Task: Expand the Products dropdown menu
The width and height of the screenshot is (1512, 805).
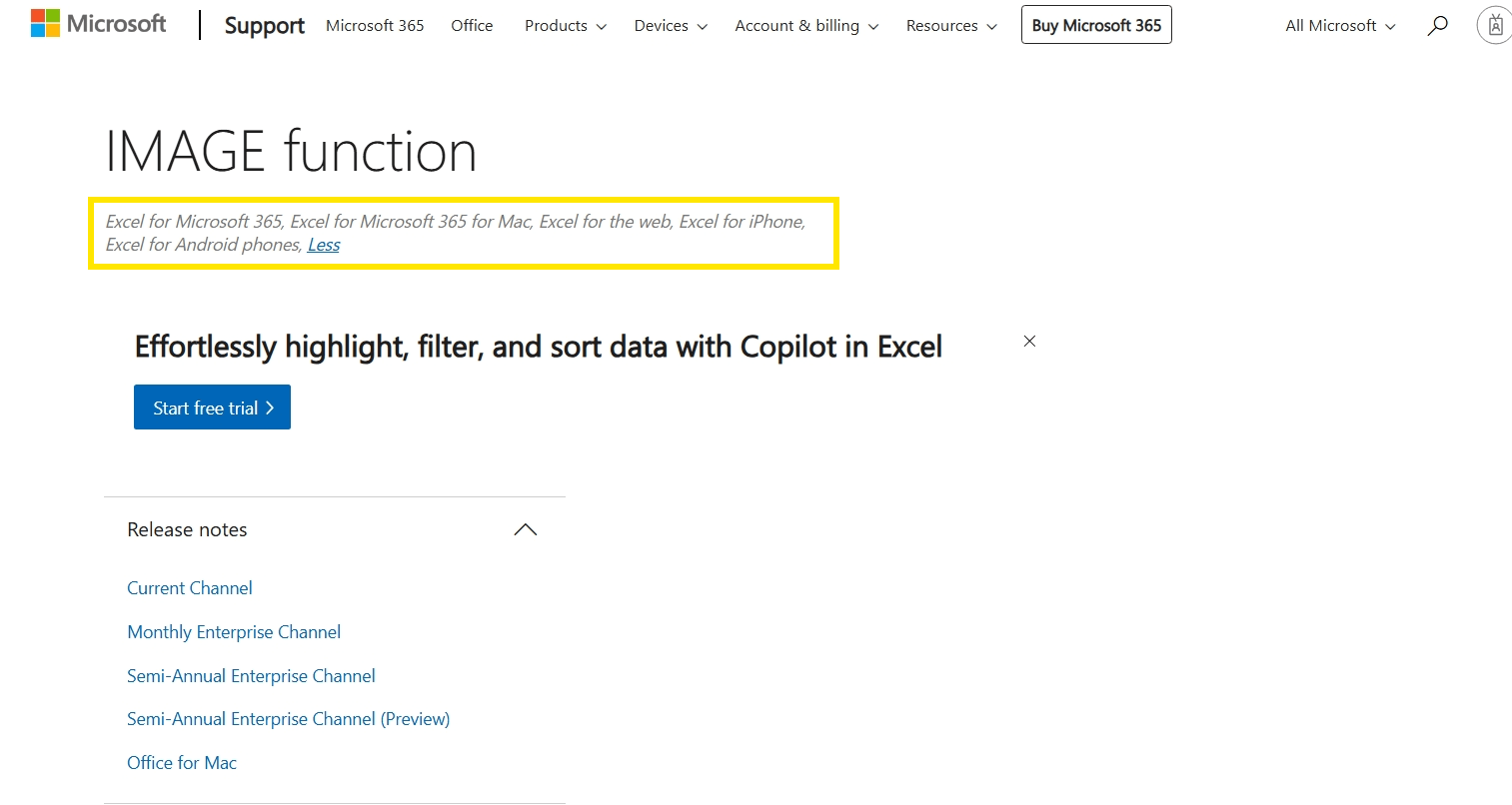Action: tap(565, 26)
